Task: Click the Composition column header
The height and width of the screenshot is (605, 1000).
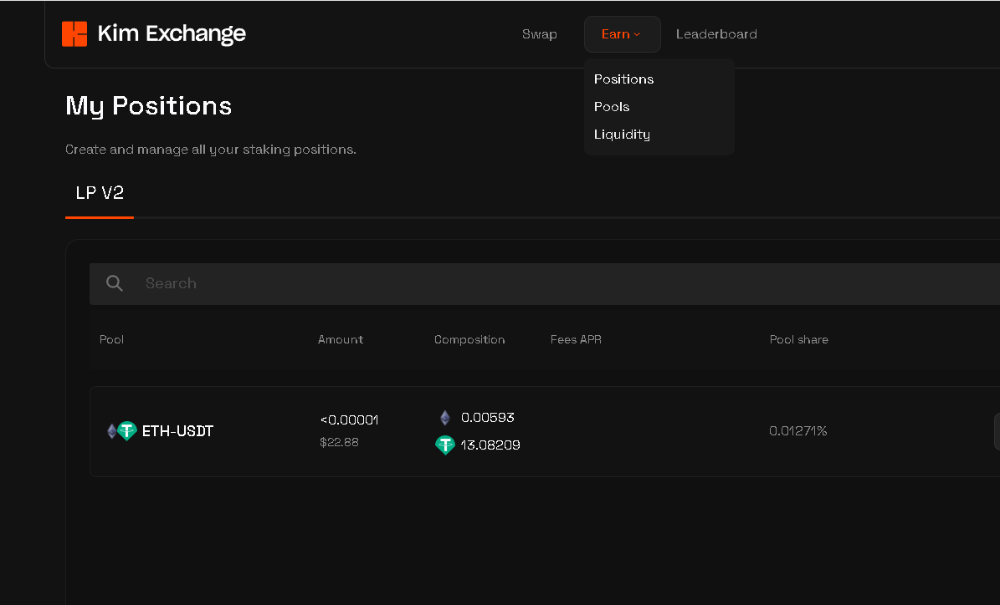Action: coord(469,340)
